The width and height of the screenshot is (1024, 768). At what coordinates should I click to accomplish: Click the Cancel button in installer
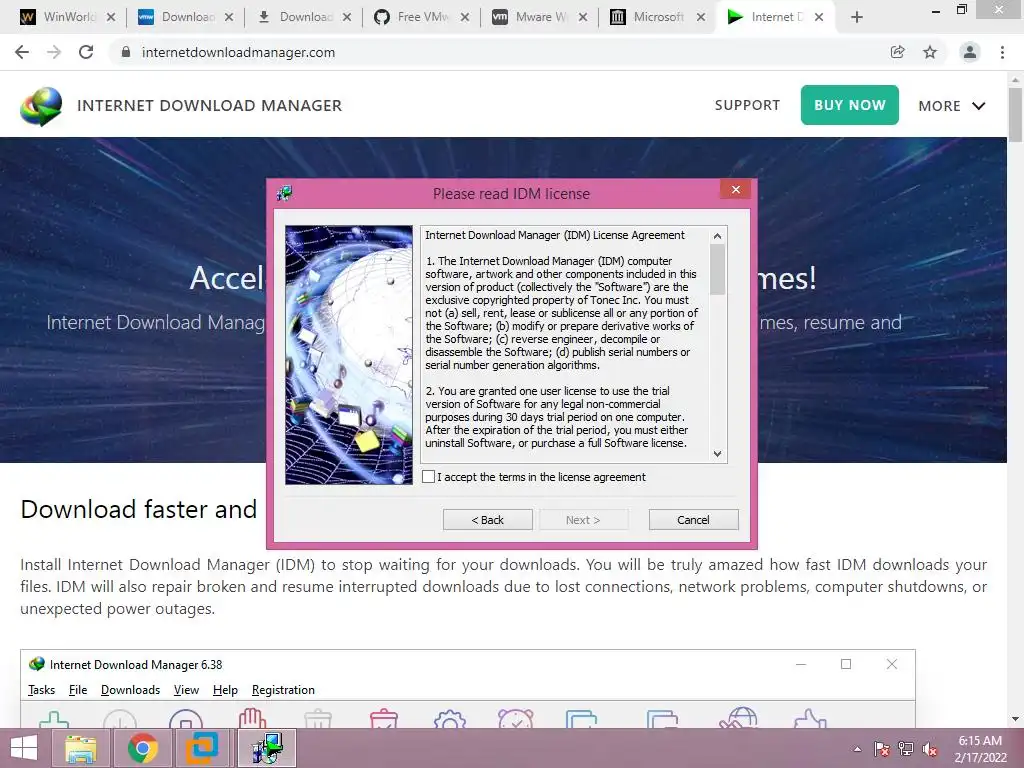coord(694,520)
